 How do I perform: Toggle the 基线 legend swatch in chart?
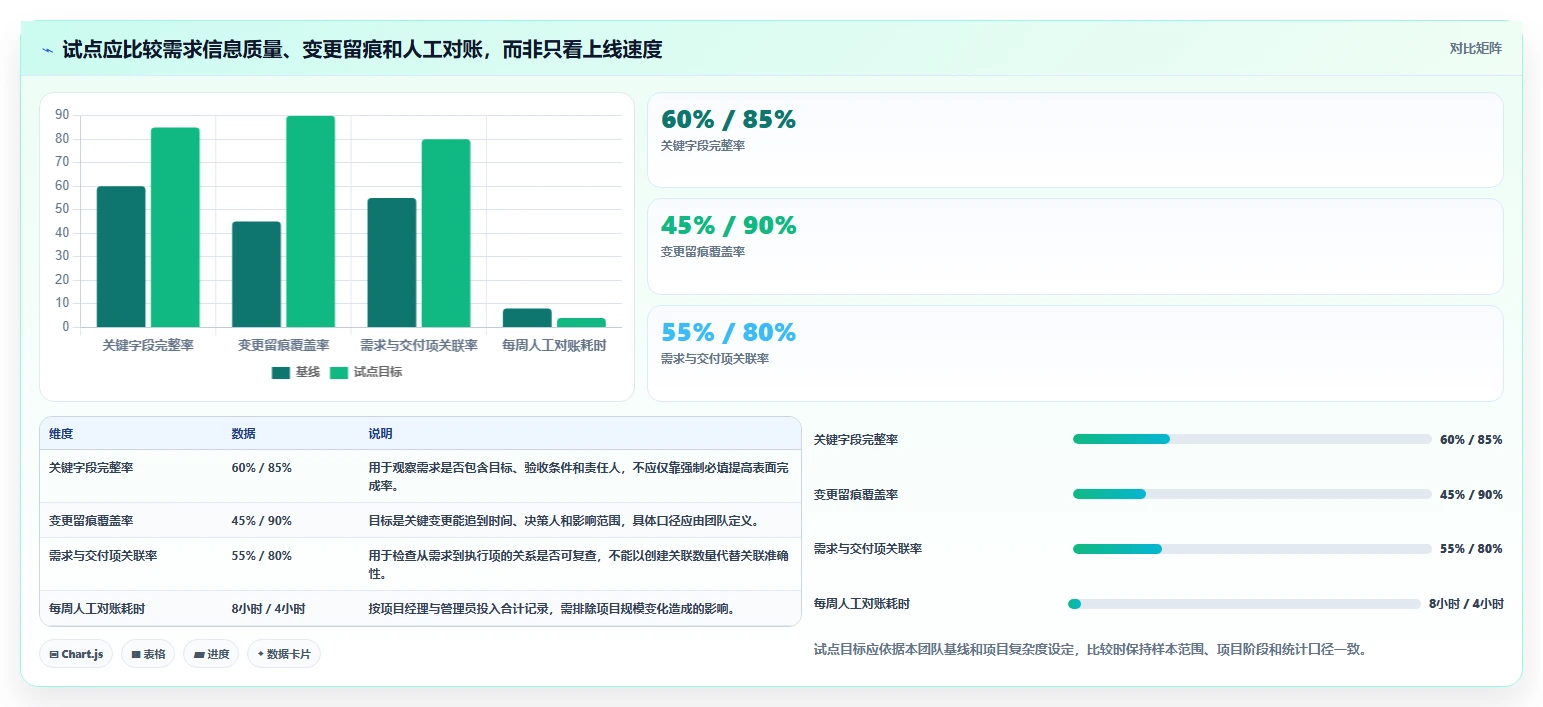pos(281,372)
